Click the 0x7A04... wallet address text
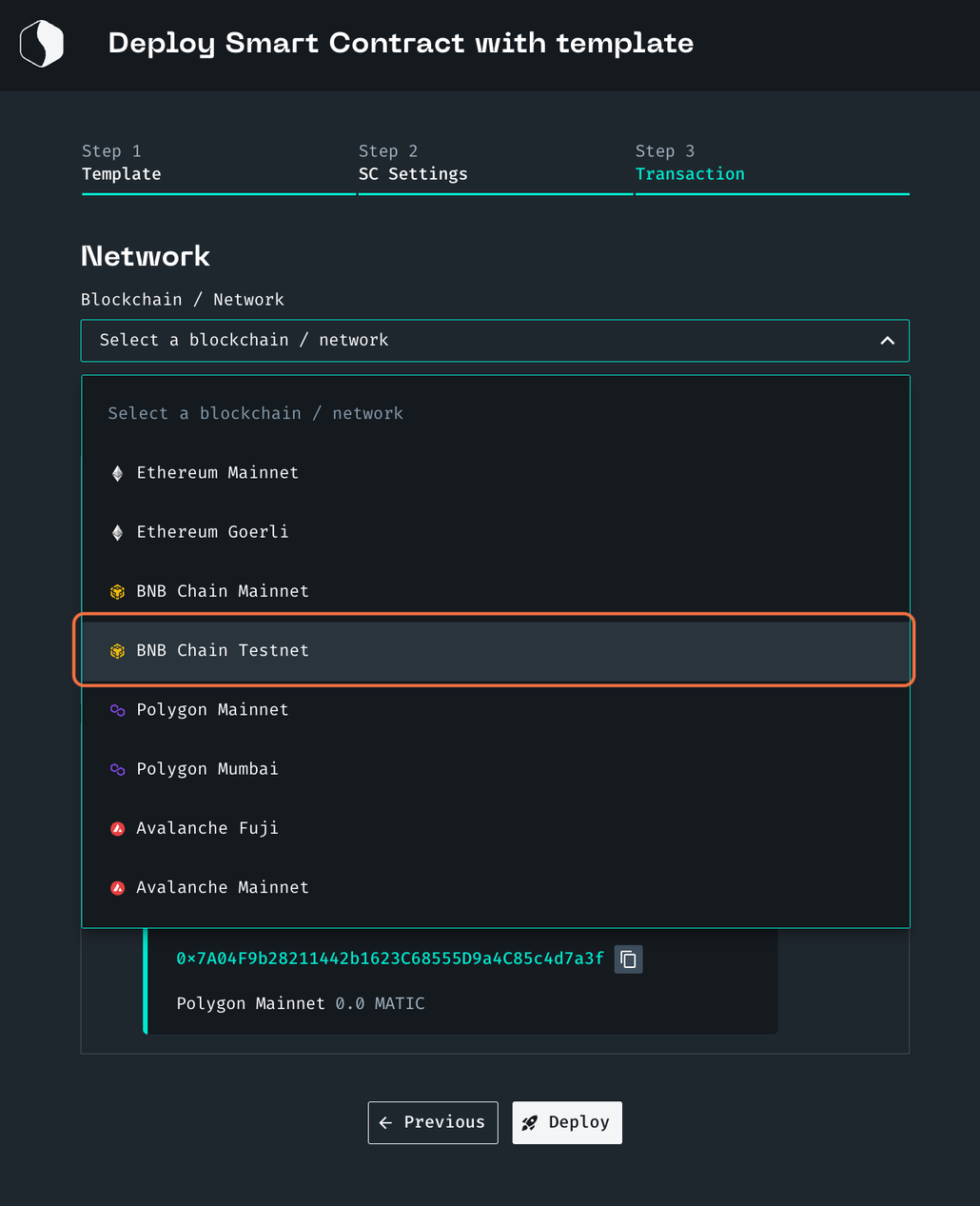The height and width of the screenshot is (1206, 980). click(x=390, y=959)
